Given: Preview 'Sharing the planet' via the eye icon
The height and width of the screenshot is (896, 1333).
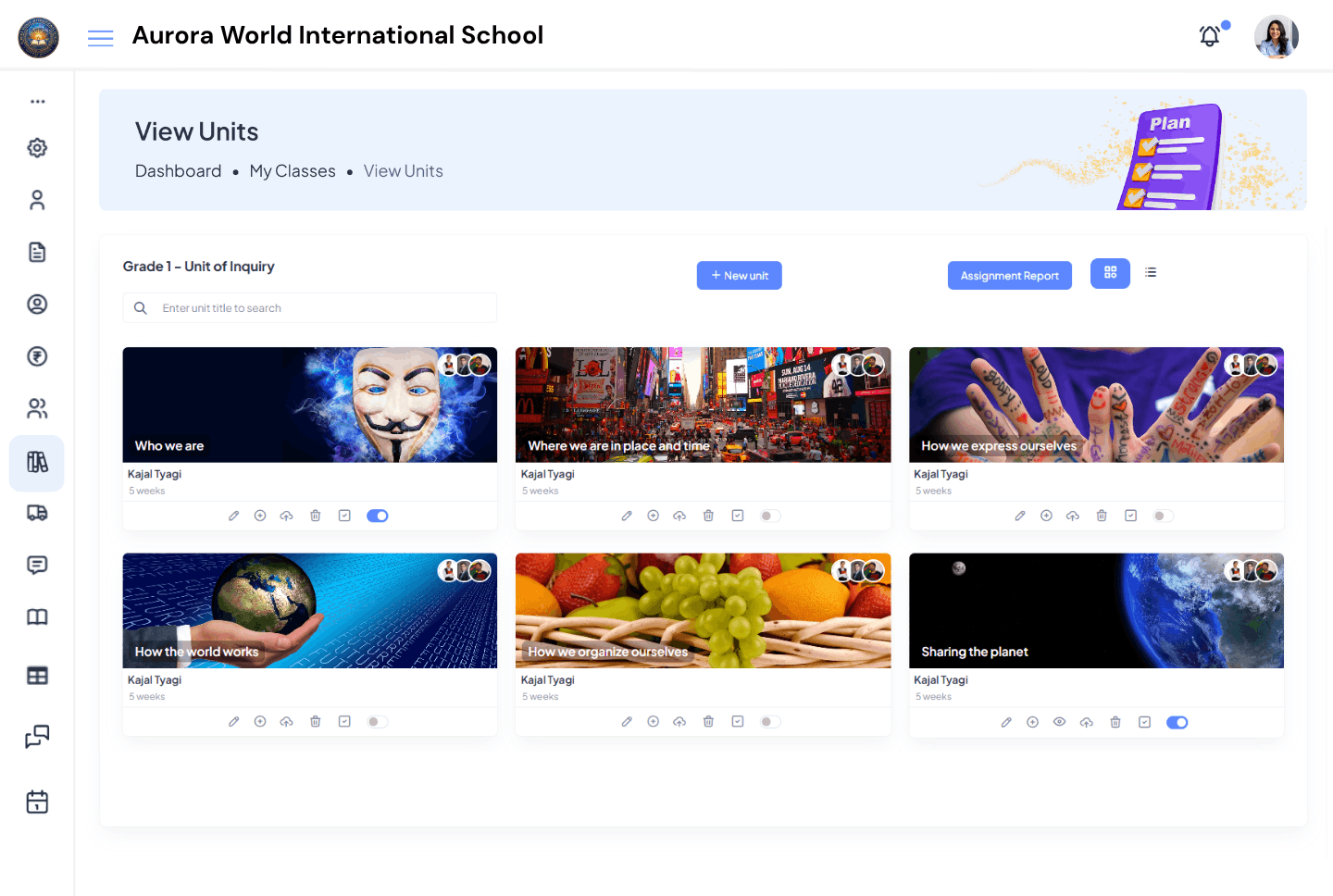Looking at the screenshot, I should tap(1059, 722).
